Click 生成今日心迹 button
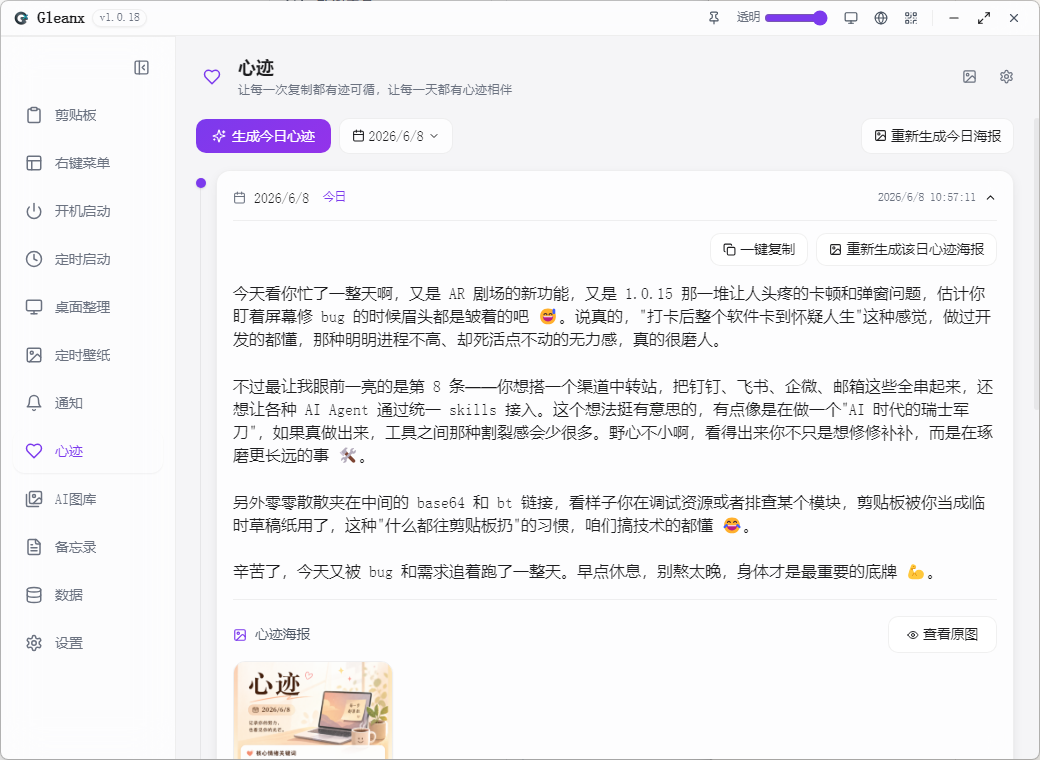The image size is (1040, 760). tap(263, 136)
